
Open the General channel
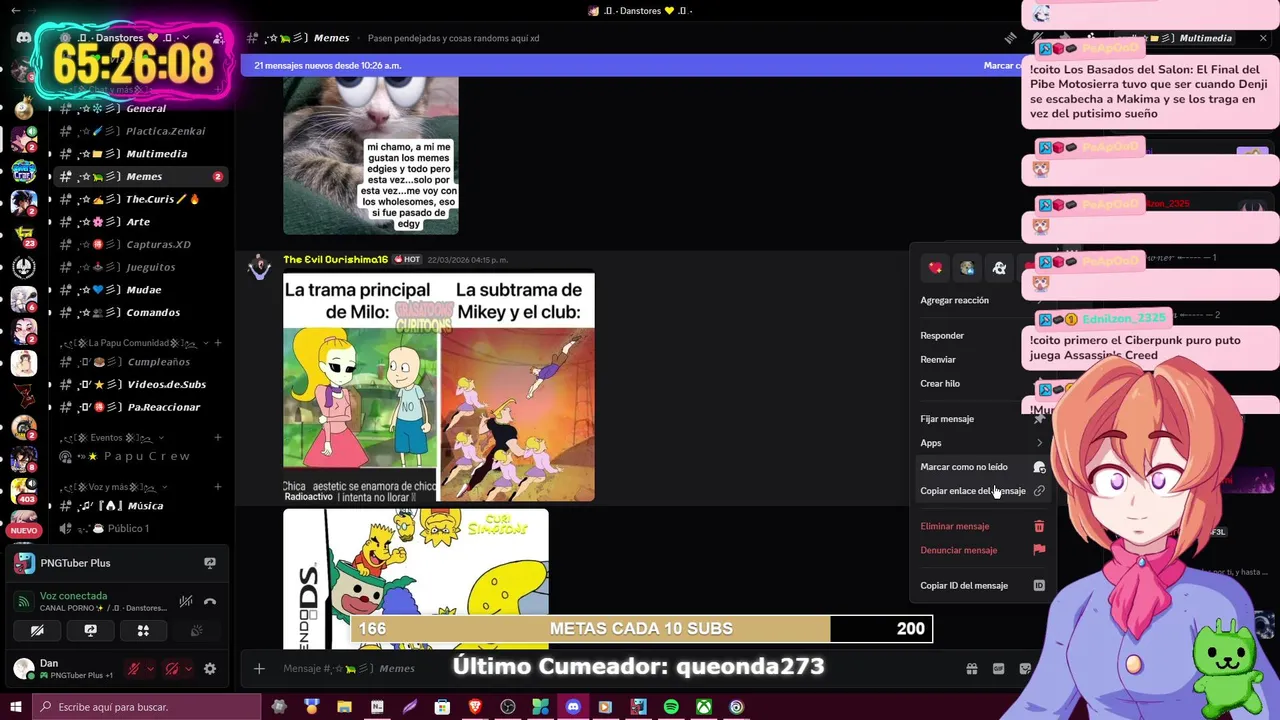(140, 108)
